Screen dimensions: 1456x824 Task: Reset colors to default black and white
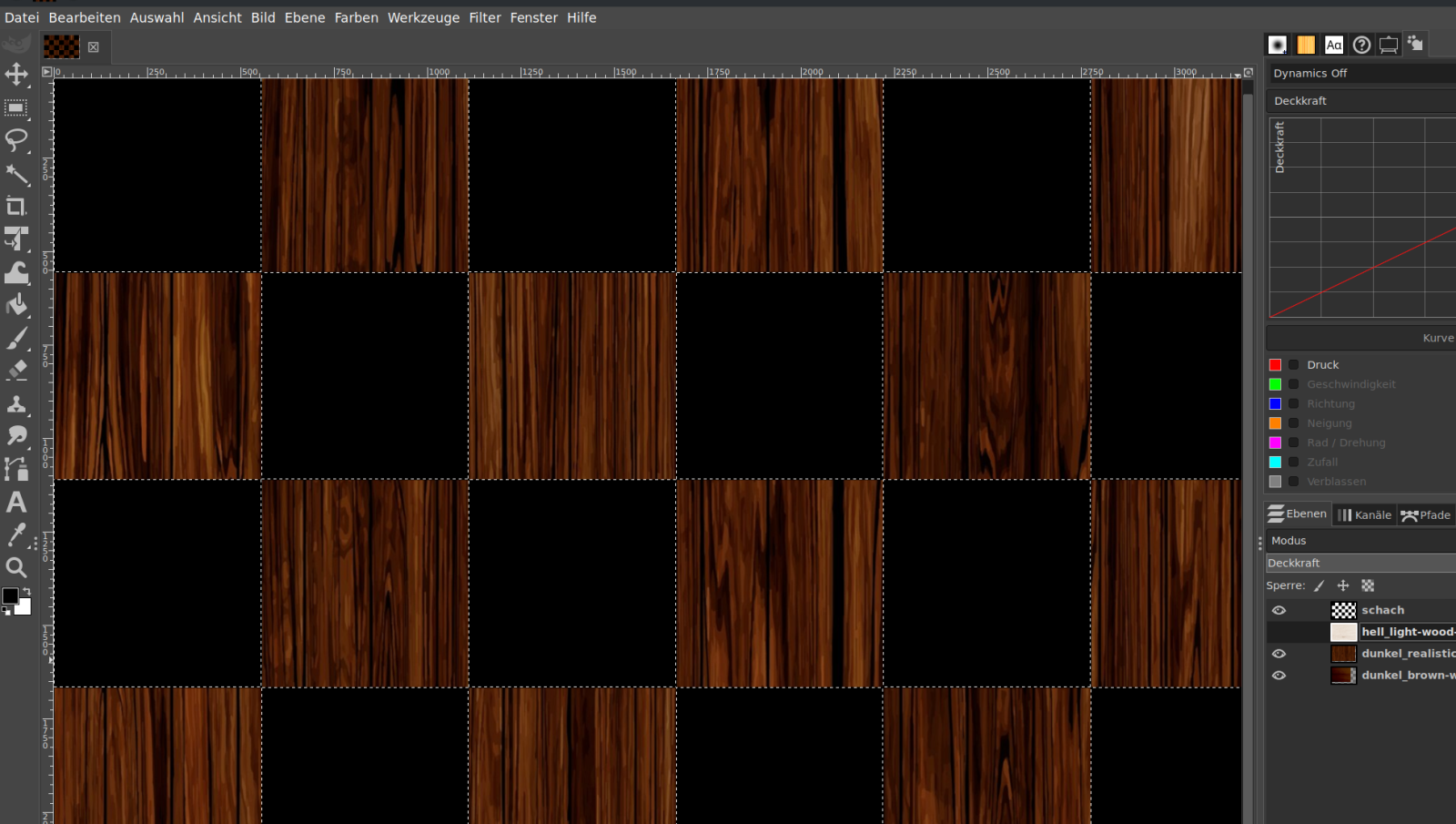pyautogui.click(x=6, y=612)
